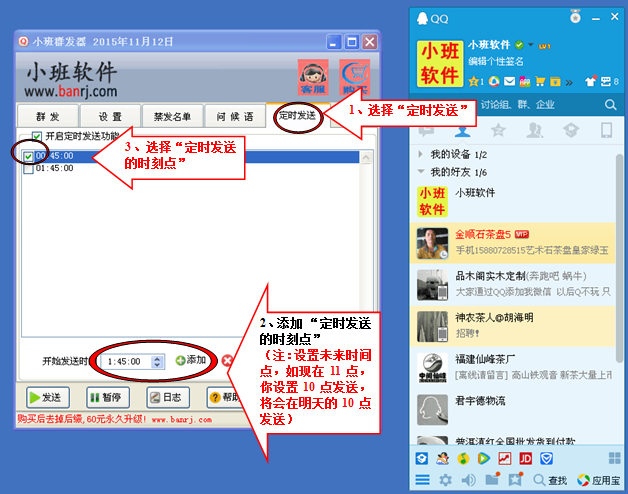
Task: Open the shopping cart icon in QQ
Action: 540,82
